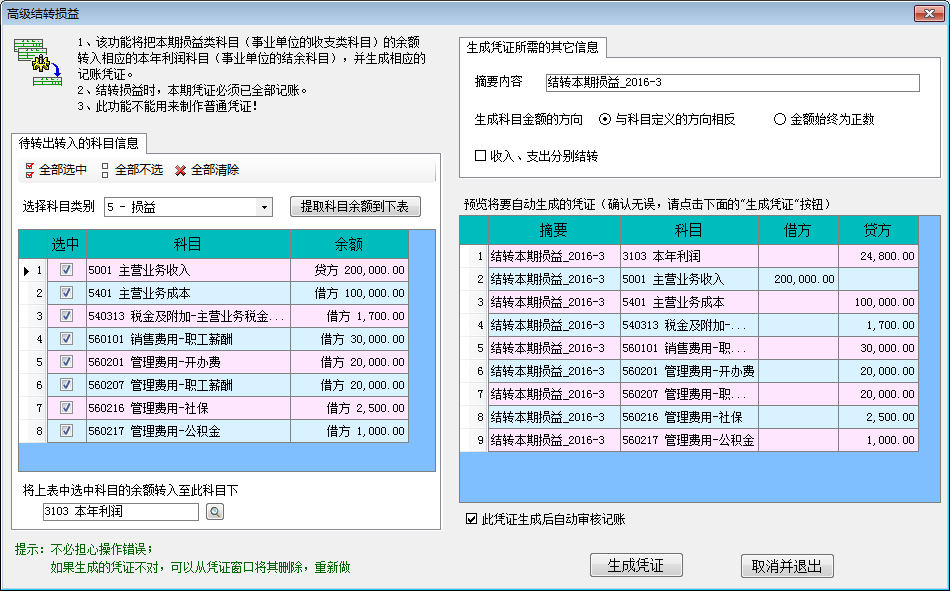
Task: Switch to 生成凭证所需的其它信息 tab
Action: coord(533,47)
